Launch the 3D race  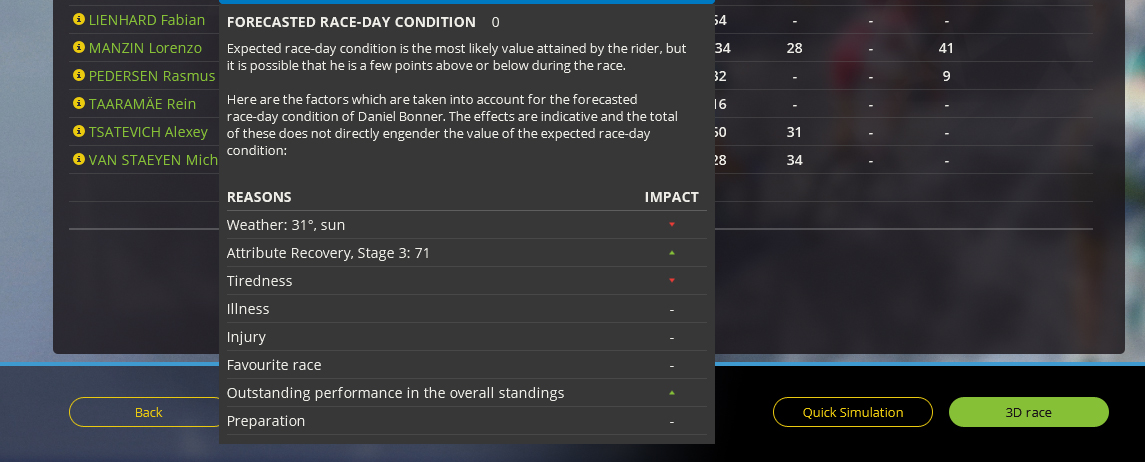point(1028,412)
